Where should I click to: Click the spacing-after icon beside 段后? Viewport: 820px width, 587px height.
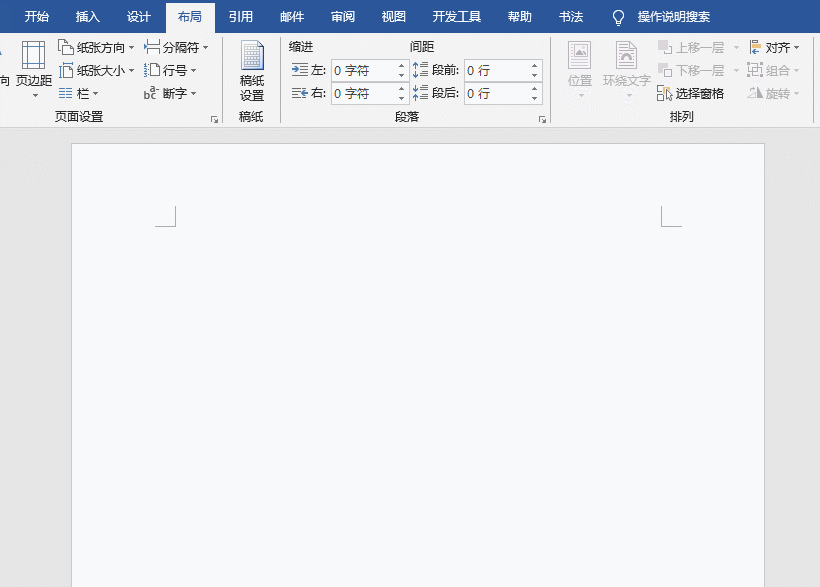click(420, 93)
